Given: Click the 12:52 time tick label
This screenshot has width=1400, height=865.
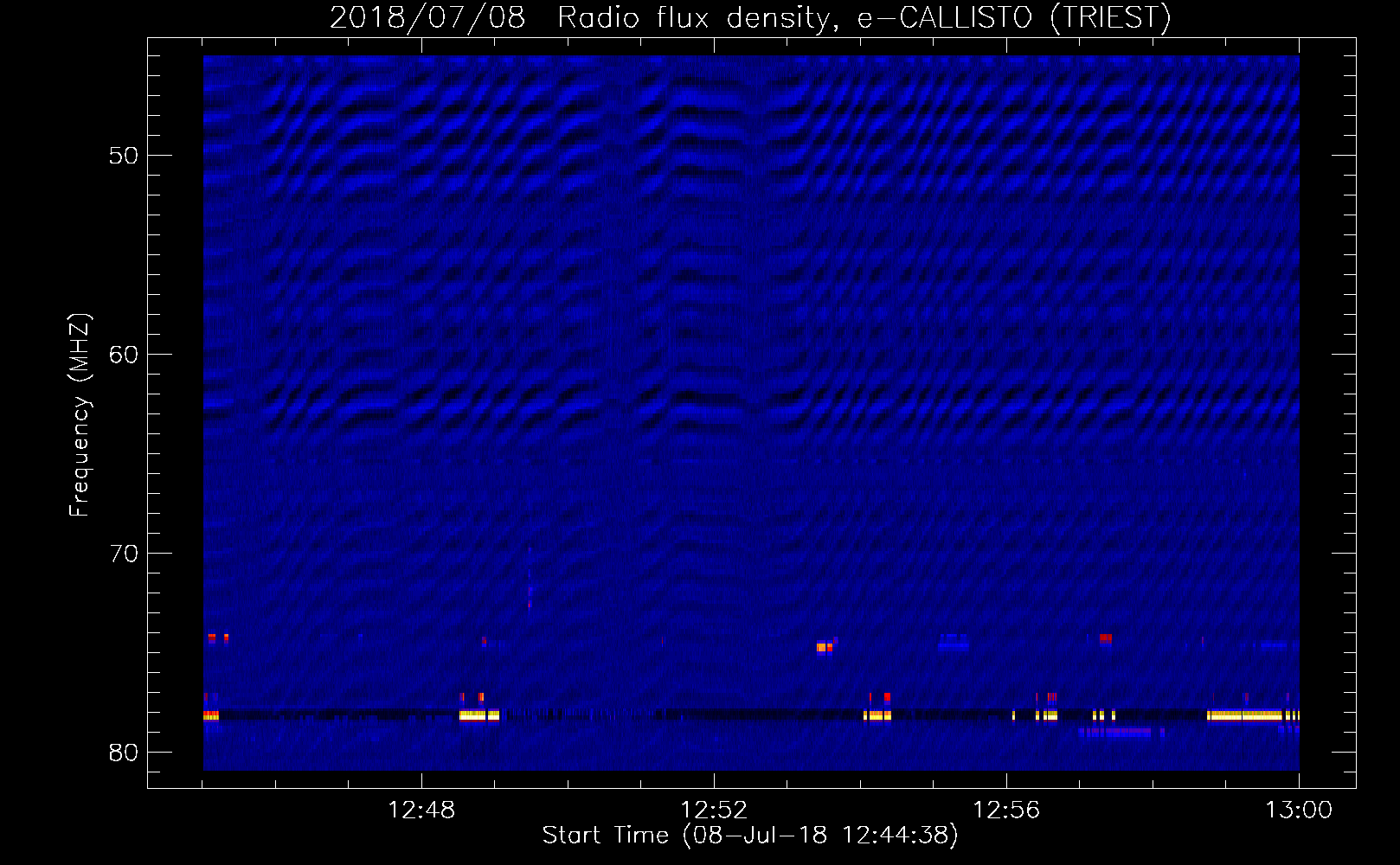Looking at the screenshot, I should [x=714, y=811].
